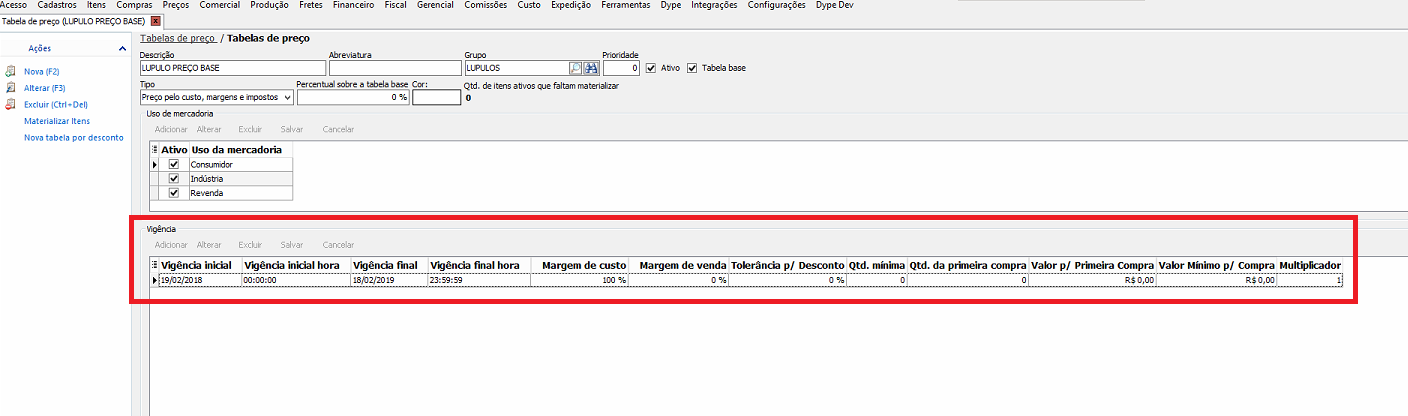Click magnifier lookup icon in Grupo field

pos(575,68)
